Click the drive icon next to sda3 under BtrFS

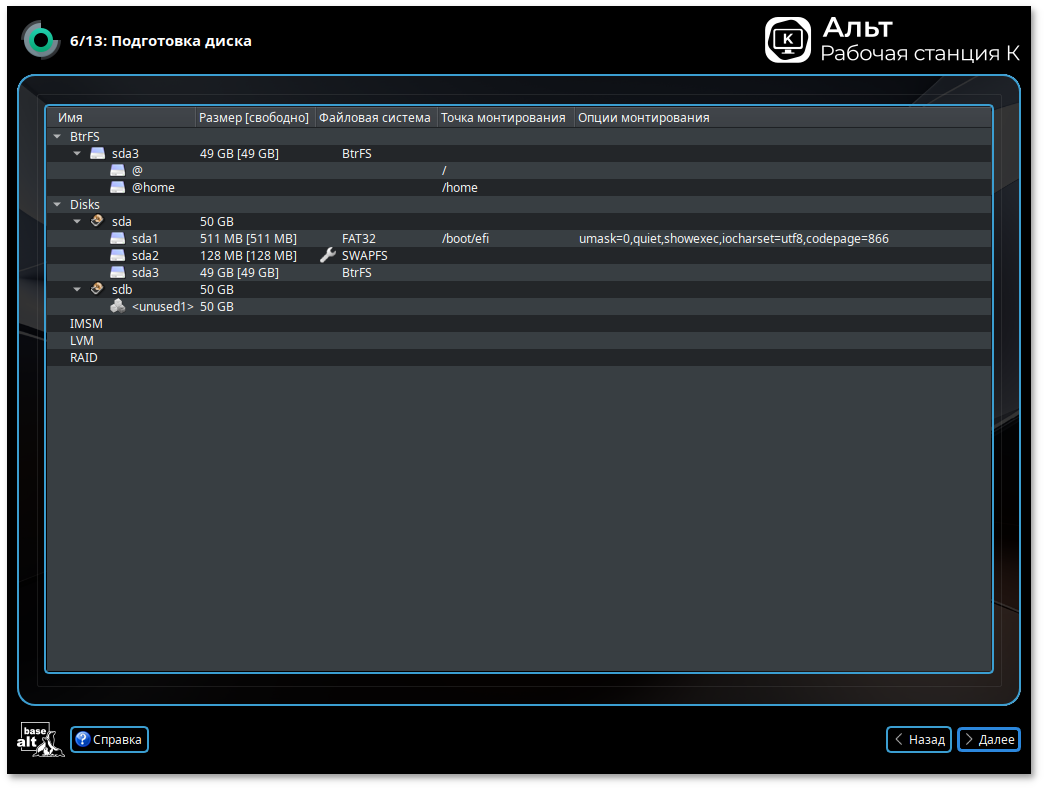pyautogui.click(x=97, y=153)
